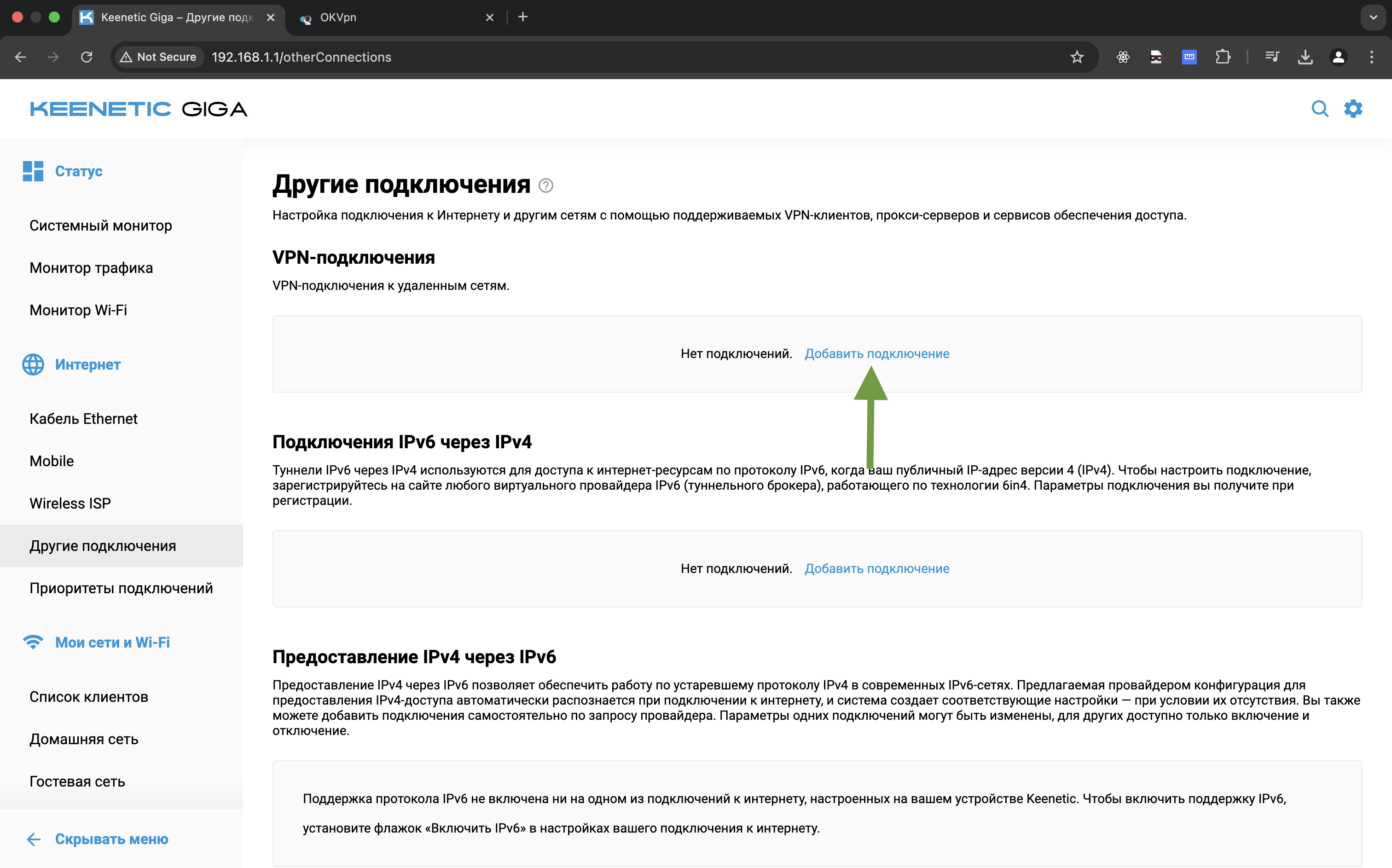The width and height of the screenshot is (1392, 868).
Task: Open the search magnifier in Keenetic header
Action: 1320,109
